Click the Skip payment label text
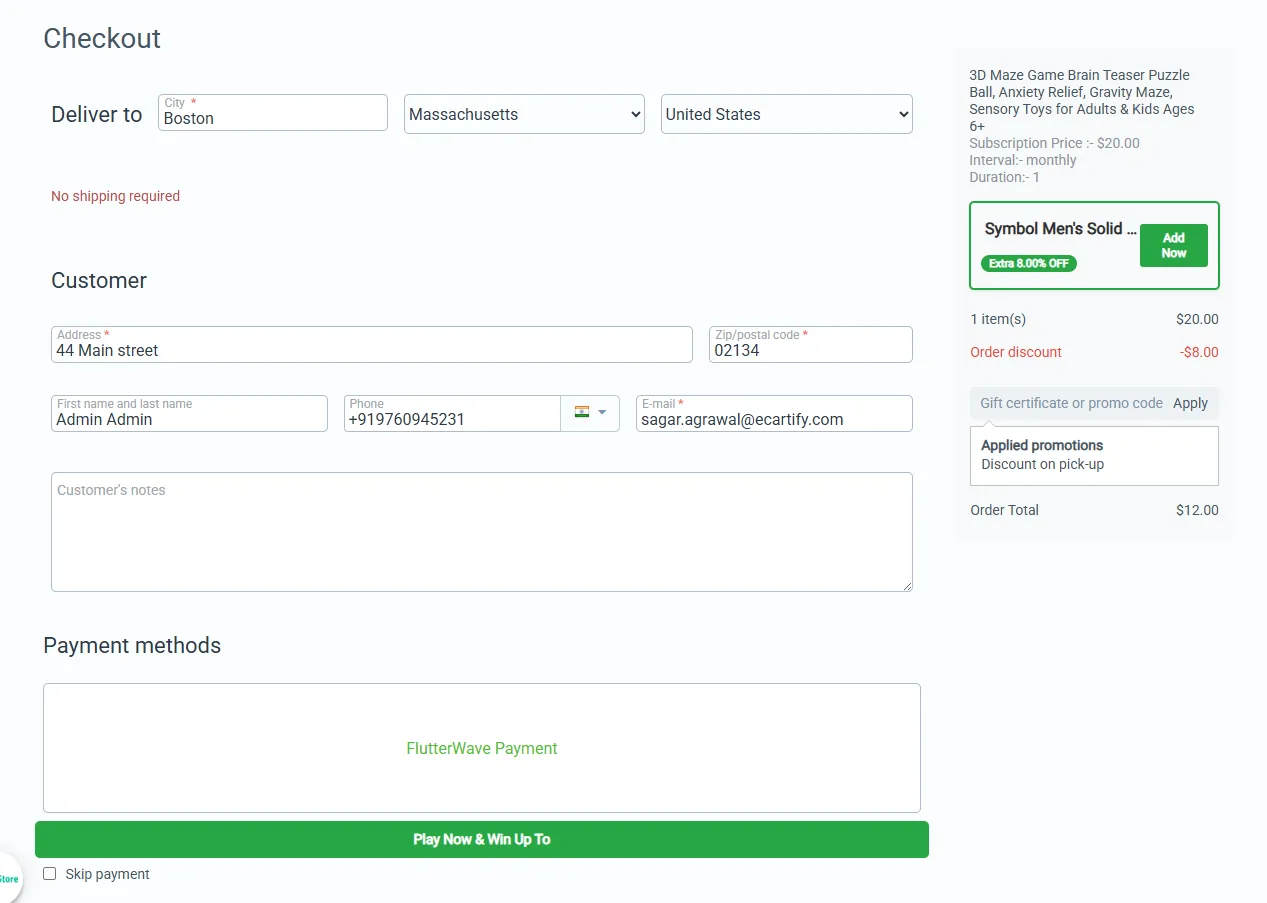Viewport: 1267px width, 903px height. (108, 874)
